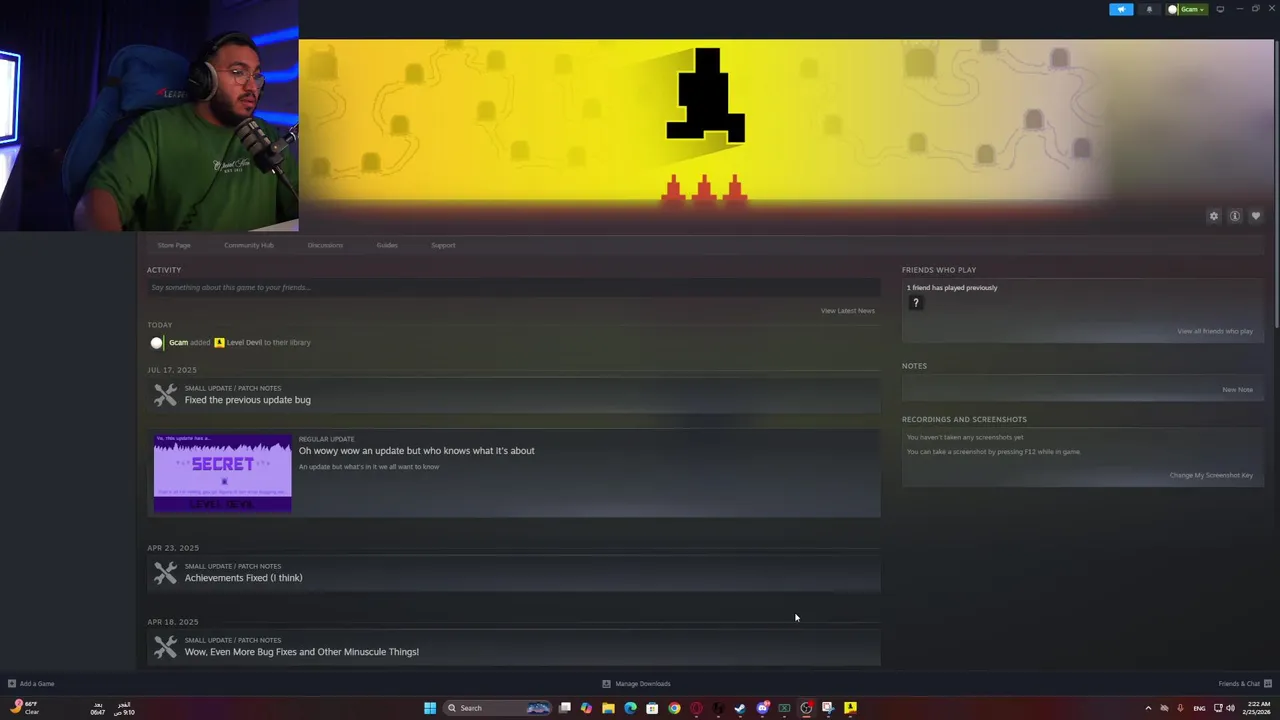Open 'Wow, Even More Bug Fixes' post
Screen dimensions: 1280x720
[301, 652]
